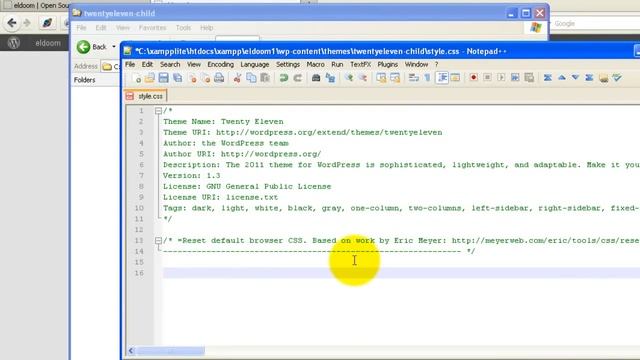Viewport: 640px width, 360px height.
Task: Collapse the fold marker at line 13
Action: 158,240
